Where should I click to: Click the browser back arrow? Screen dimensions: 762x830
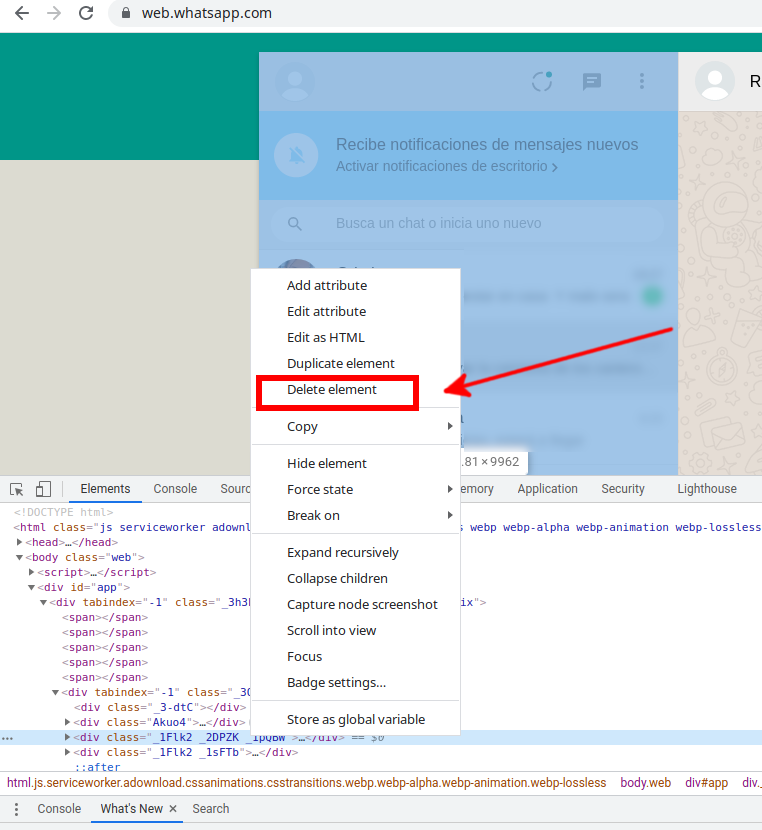(22, 14)
